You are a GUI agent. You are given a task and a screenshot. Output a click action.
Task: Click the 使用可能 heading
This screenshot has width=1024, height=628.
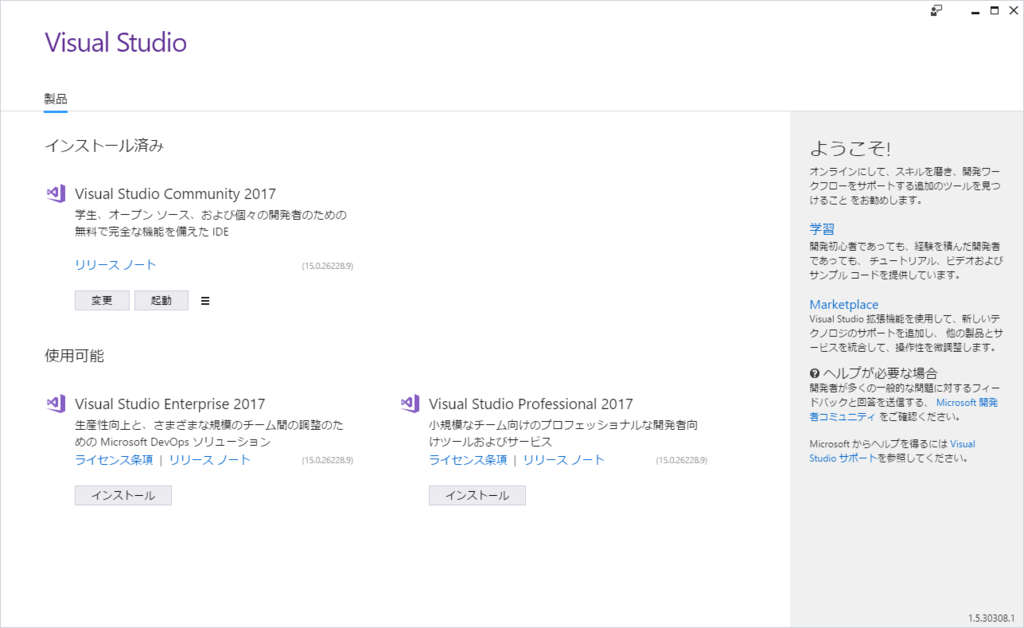pyautogui.click(x=74, y=356)
